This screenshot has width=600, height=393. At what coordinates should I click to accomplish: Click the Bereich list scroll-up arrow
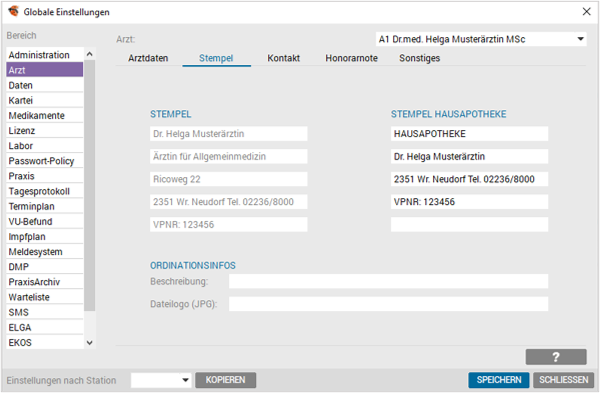tap(90, 54)
